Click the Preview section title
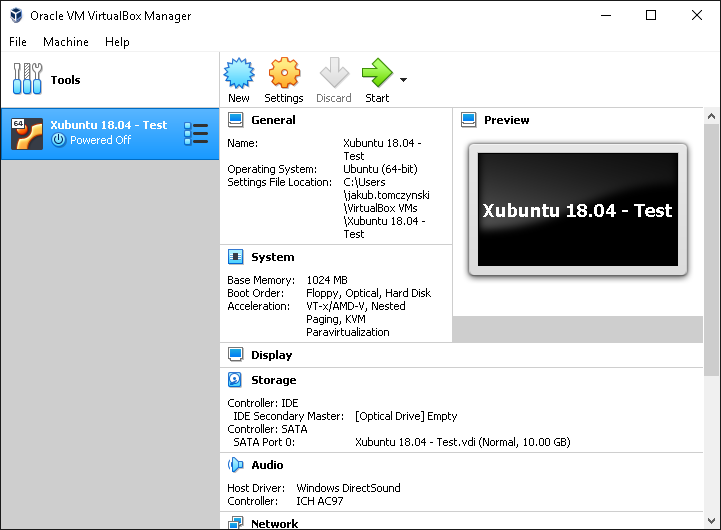 pyautogui.click(x=506, y=120)
